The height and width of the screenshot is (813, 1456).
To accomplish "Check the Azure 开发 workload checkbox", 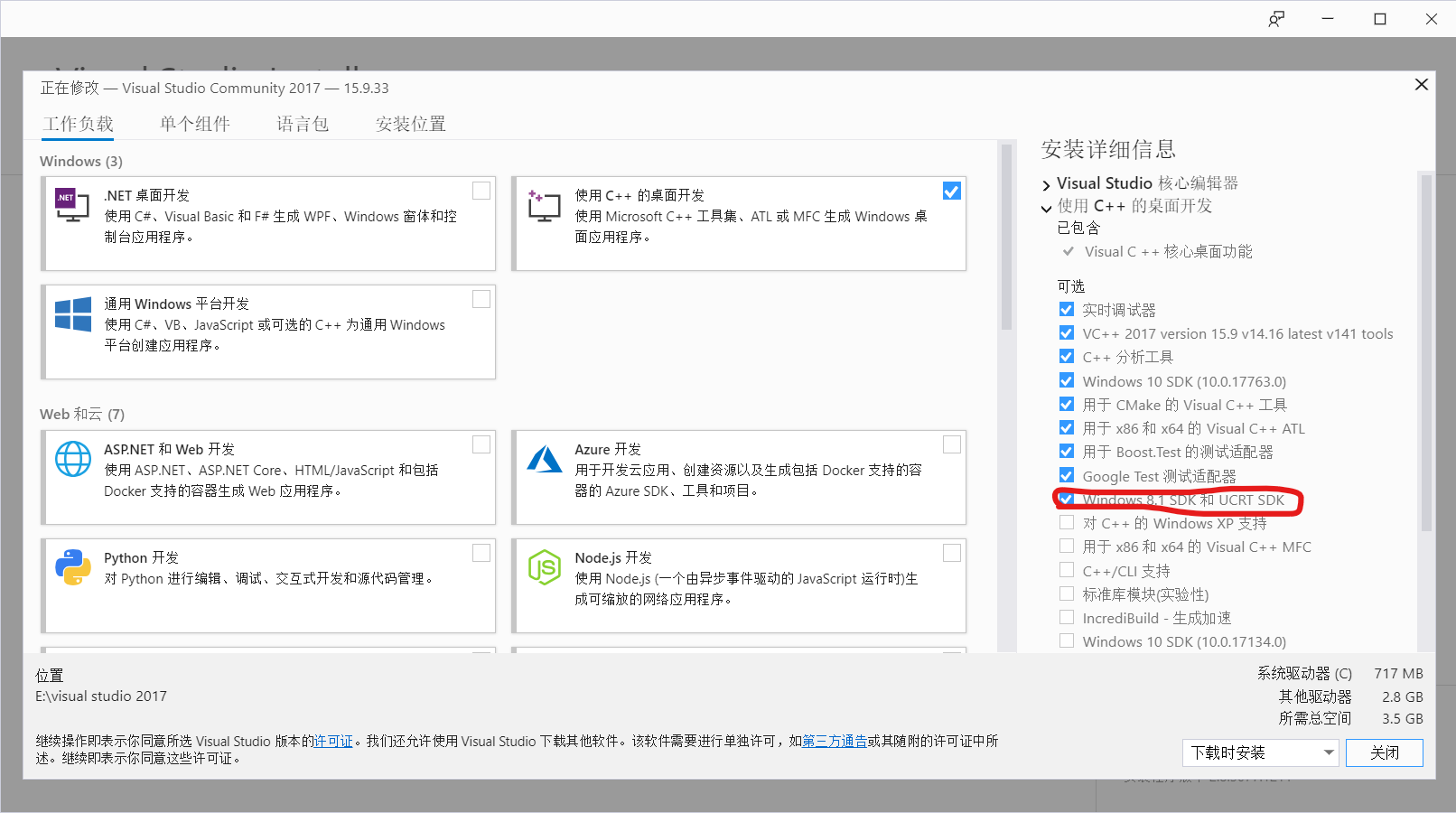I will pos(952,444).
